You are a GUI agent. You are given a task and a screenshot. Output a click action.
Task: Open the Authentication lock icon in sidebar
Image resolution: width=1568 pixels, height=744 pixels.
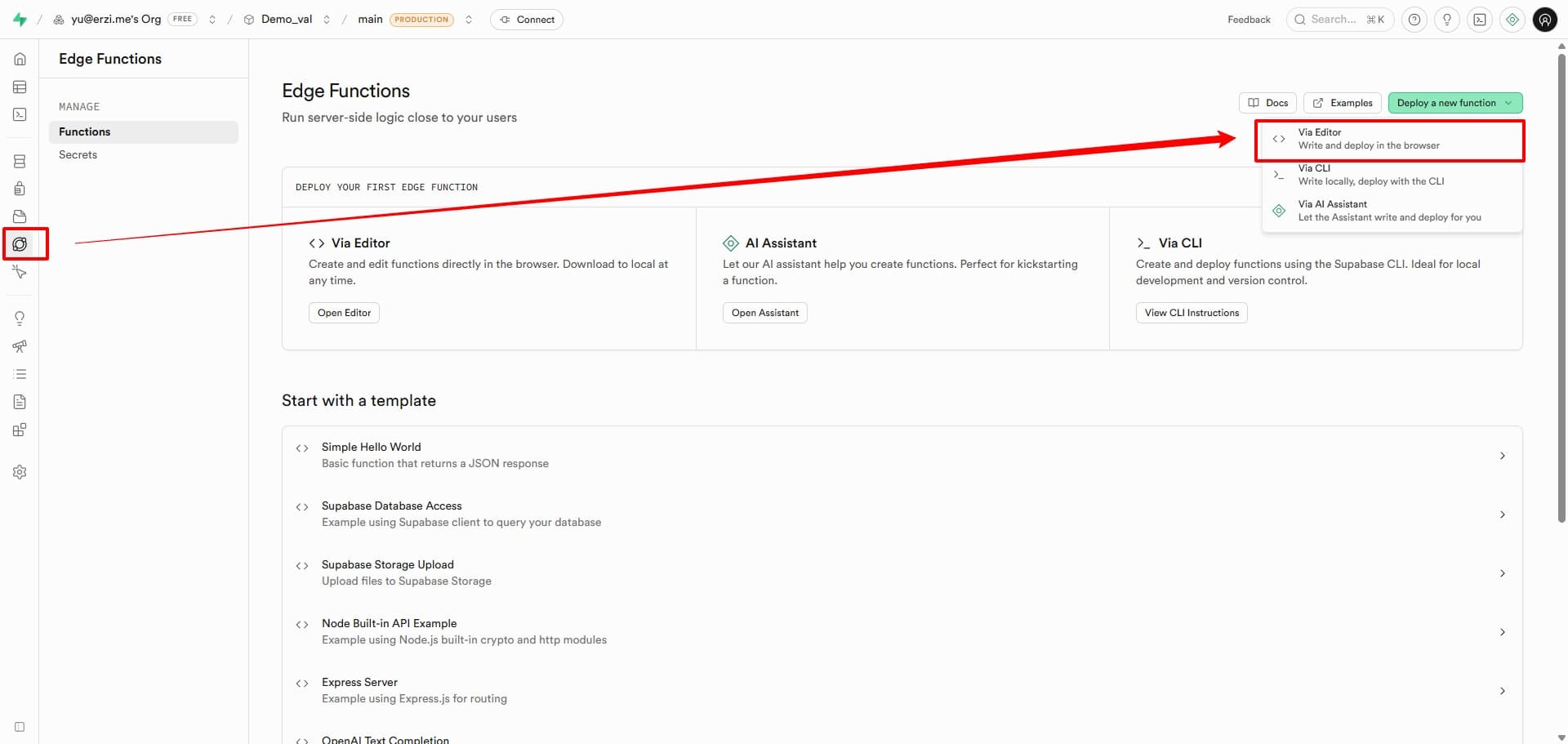pyautogui.click(x=20, y=189)
